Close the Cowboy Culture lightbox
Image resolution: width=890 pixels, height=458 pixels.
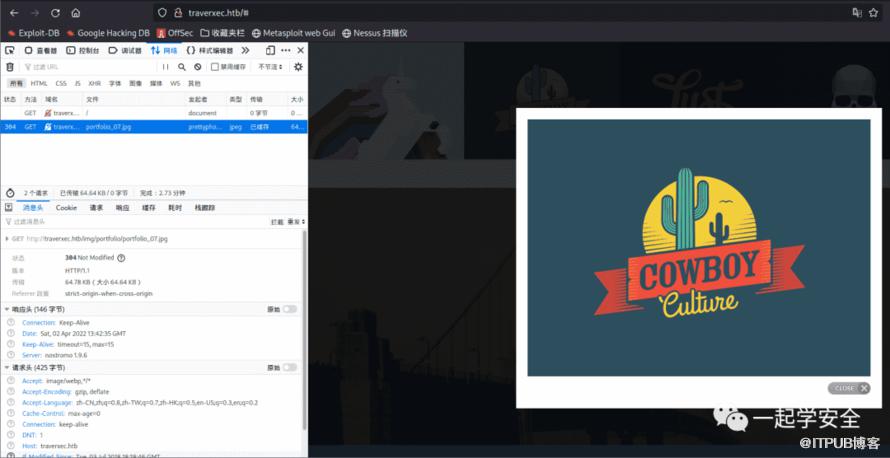coord(849,388)
